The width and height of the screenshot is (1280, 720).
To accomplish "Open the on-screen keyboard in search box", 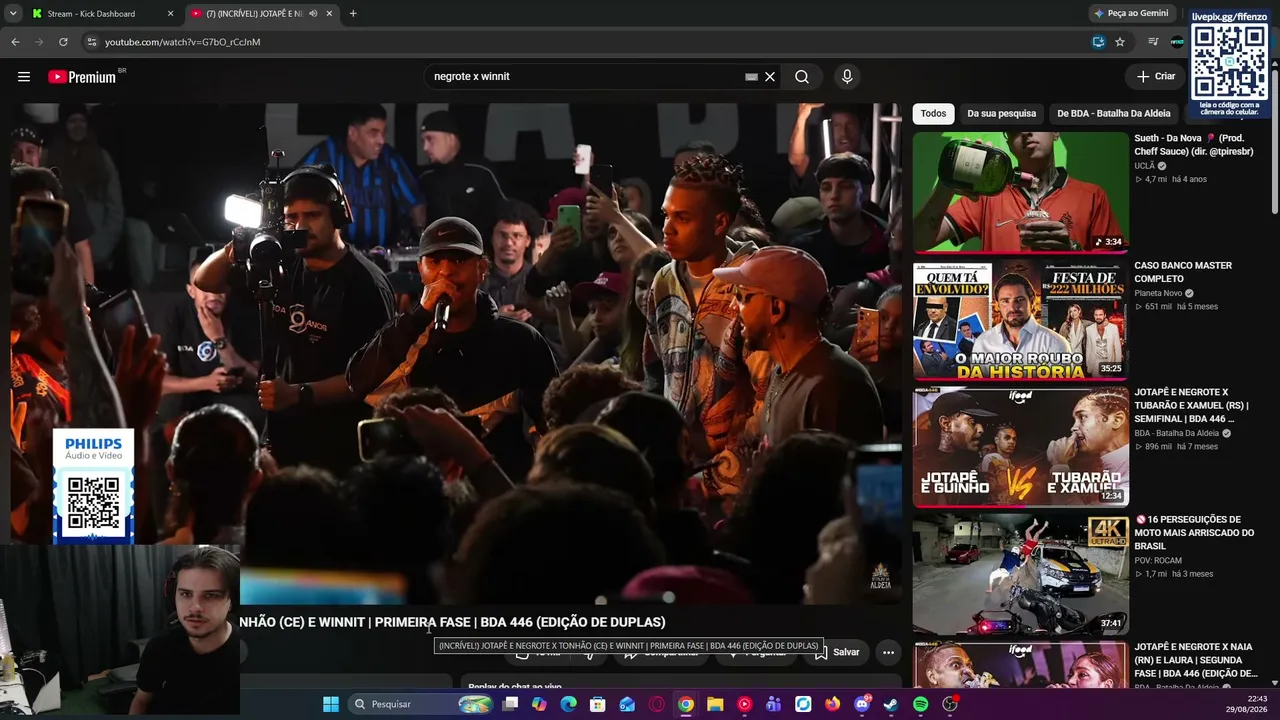I will click(751, 77).
